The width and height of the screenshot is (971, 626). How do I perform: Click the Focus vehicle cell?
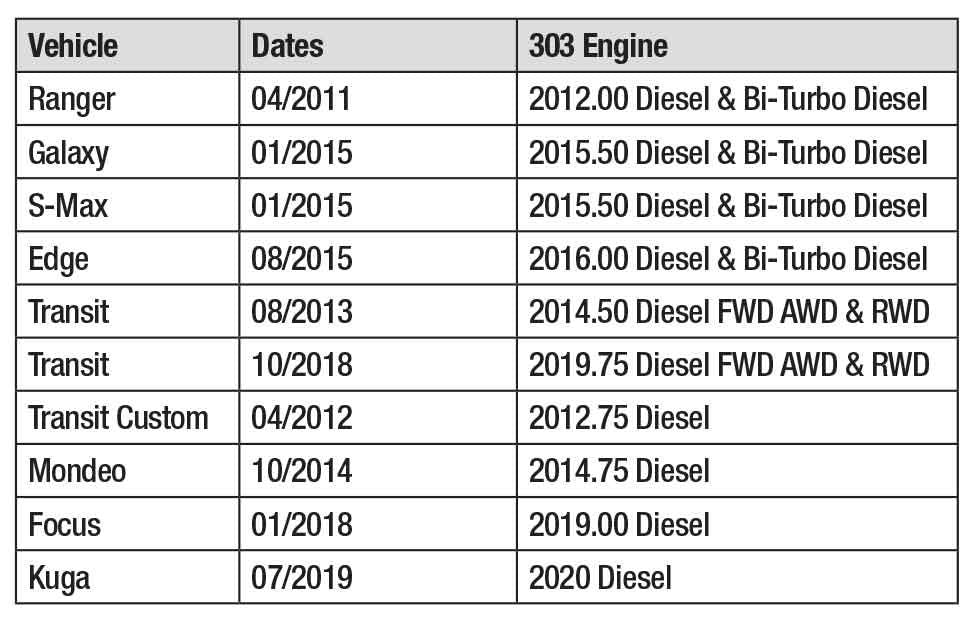tap(65, 523)
